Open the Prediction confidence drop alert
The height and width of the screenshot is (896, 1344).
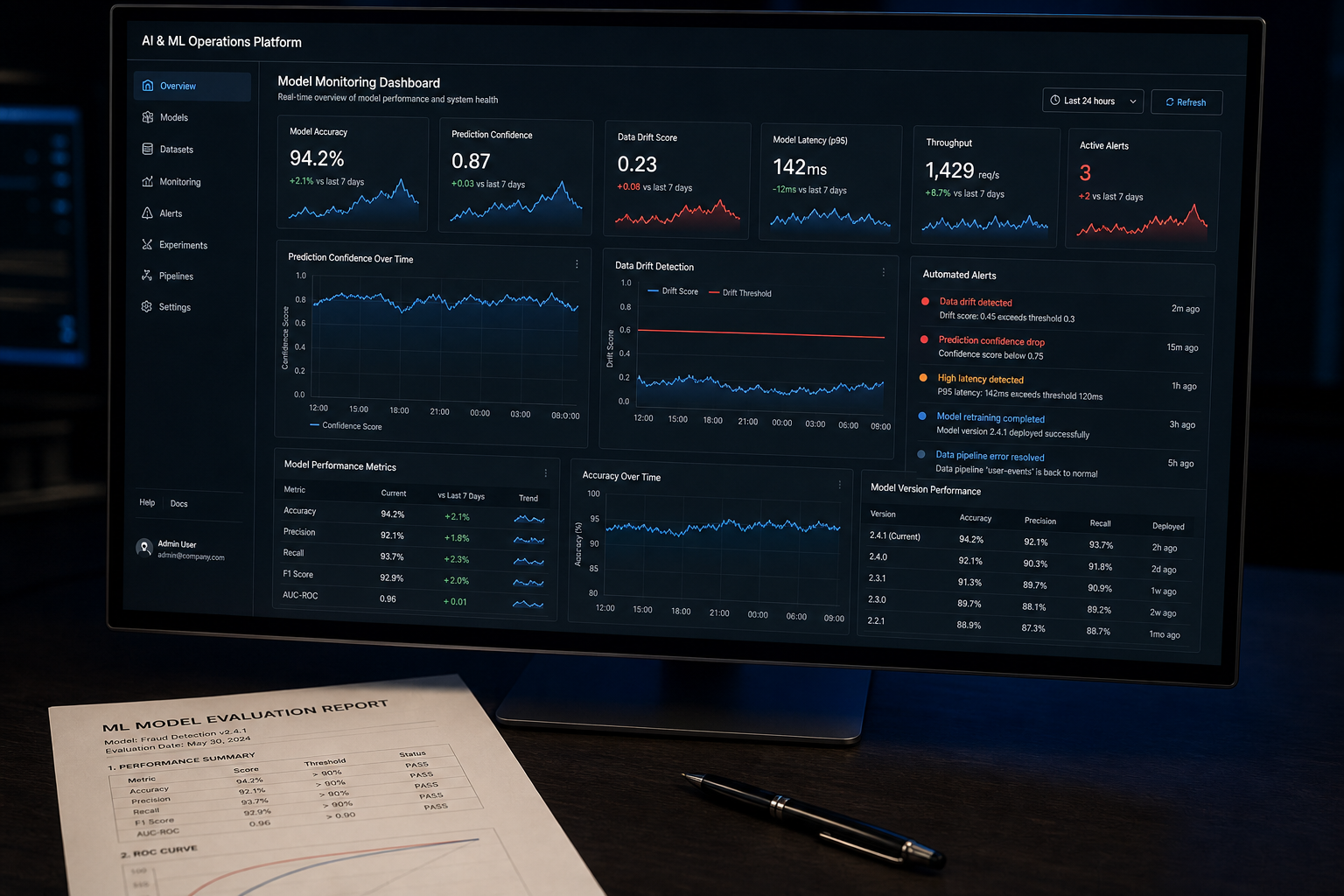click(1060, 347)
